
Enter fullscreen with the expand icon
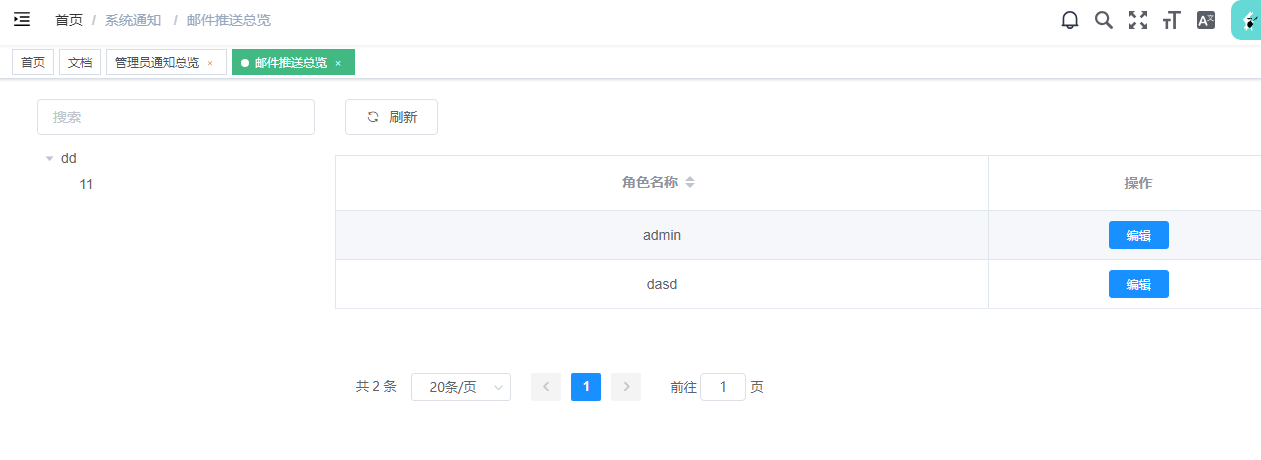coord(1137,20)
